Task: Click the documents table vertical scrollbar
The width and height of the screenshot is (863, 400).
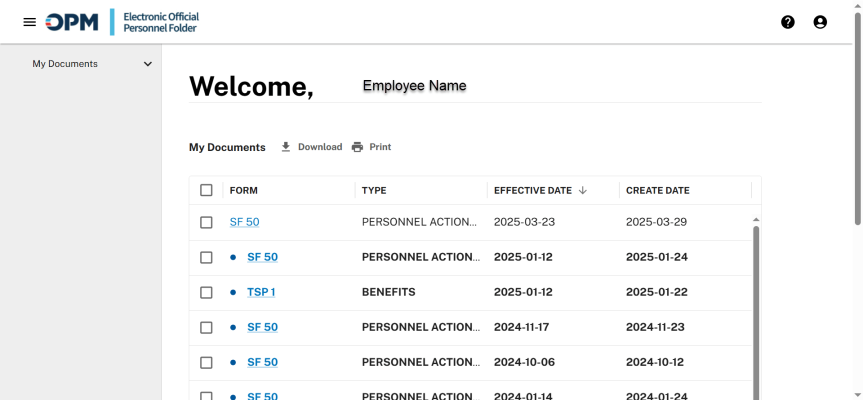Action: click(756, 310)
